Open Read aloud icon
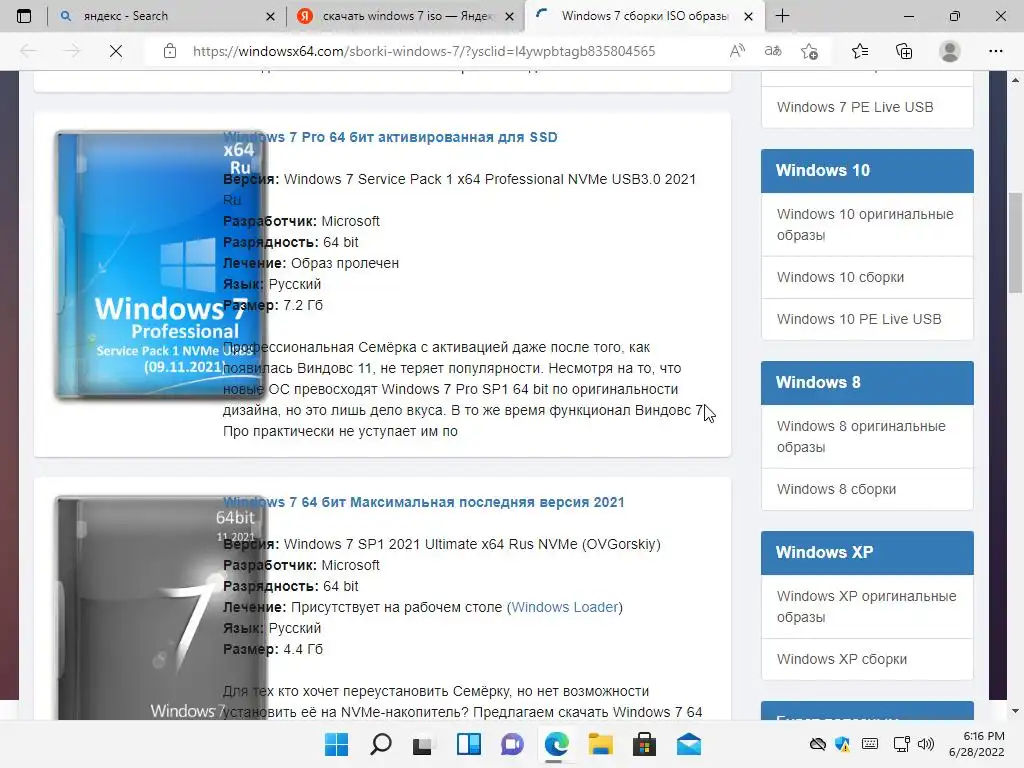This screenshot has height=768, width=1024. [x=737, y=51]
